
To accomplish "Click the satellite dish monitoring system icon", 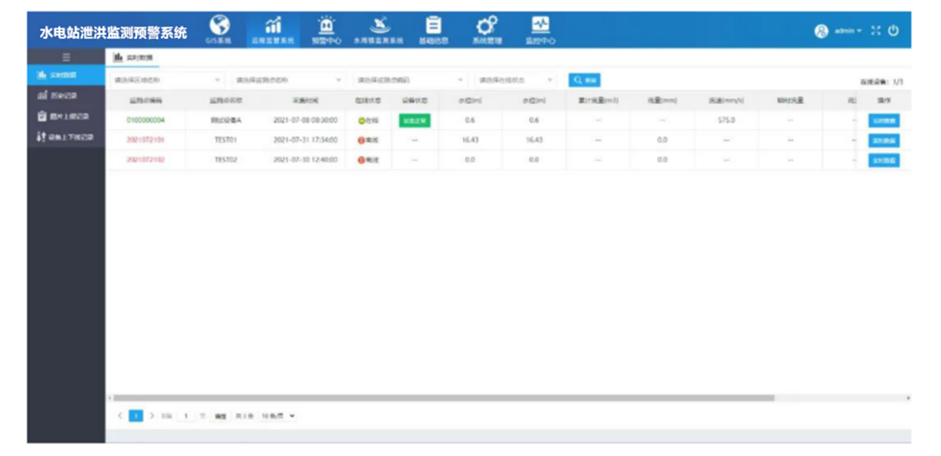I will pos(378,26).
